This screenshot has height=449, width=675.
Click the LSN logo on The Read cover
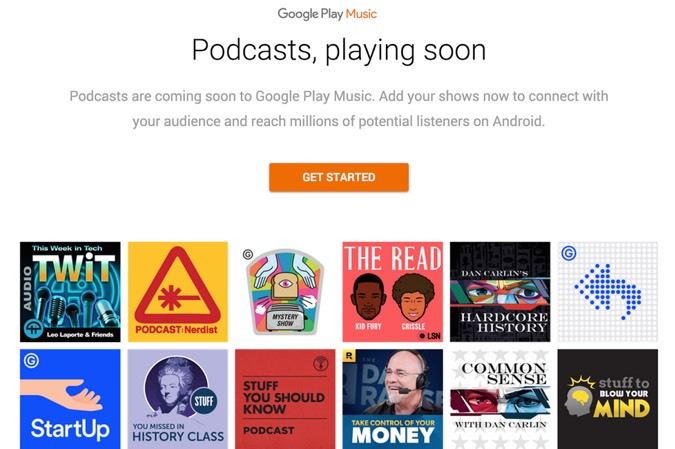(430, 336)
